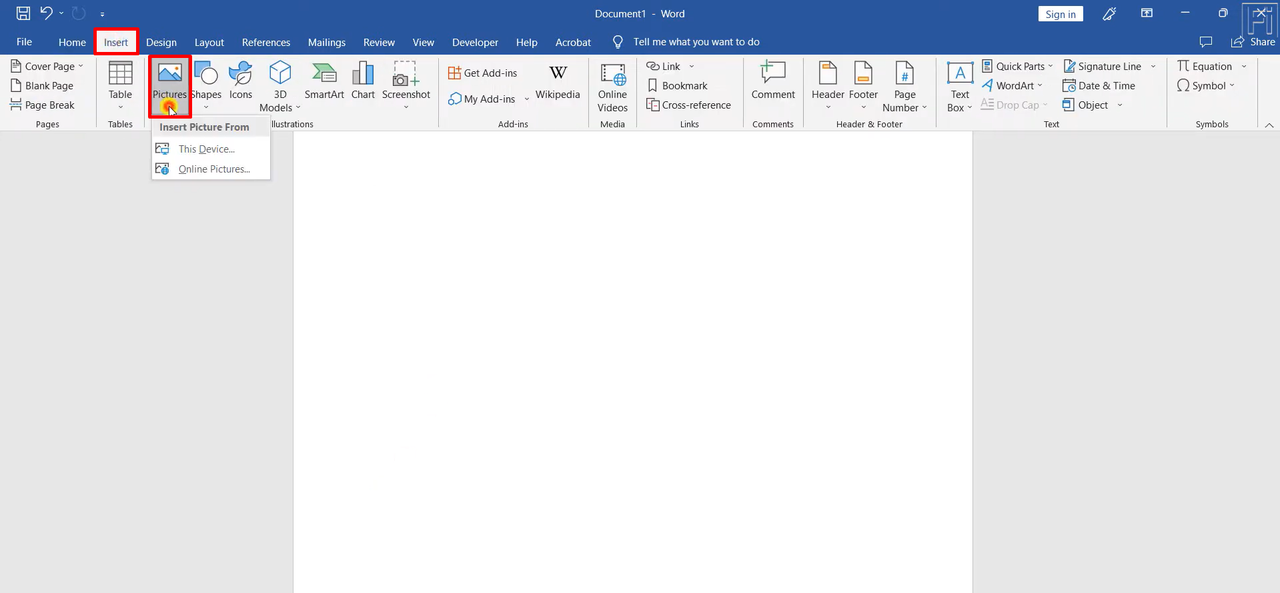Open the Table insert menu
1280x593 pixels.
120,86
